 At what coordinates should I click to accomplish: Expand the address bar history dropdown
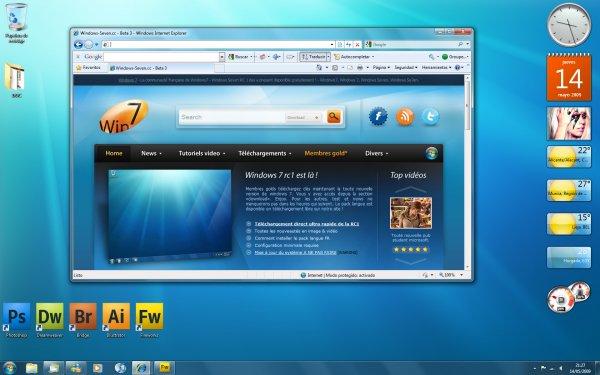(x=332, y=45)
